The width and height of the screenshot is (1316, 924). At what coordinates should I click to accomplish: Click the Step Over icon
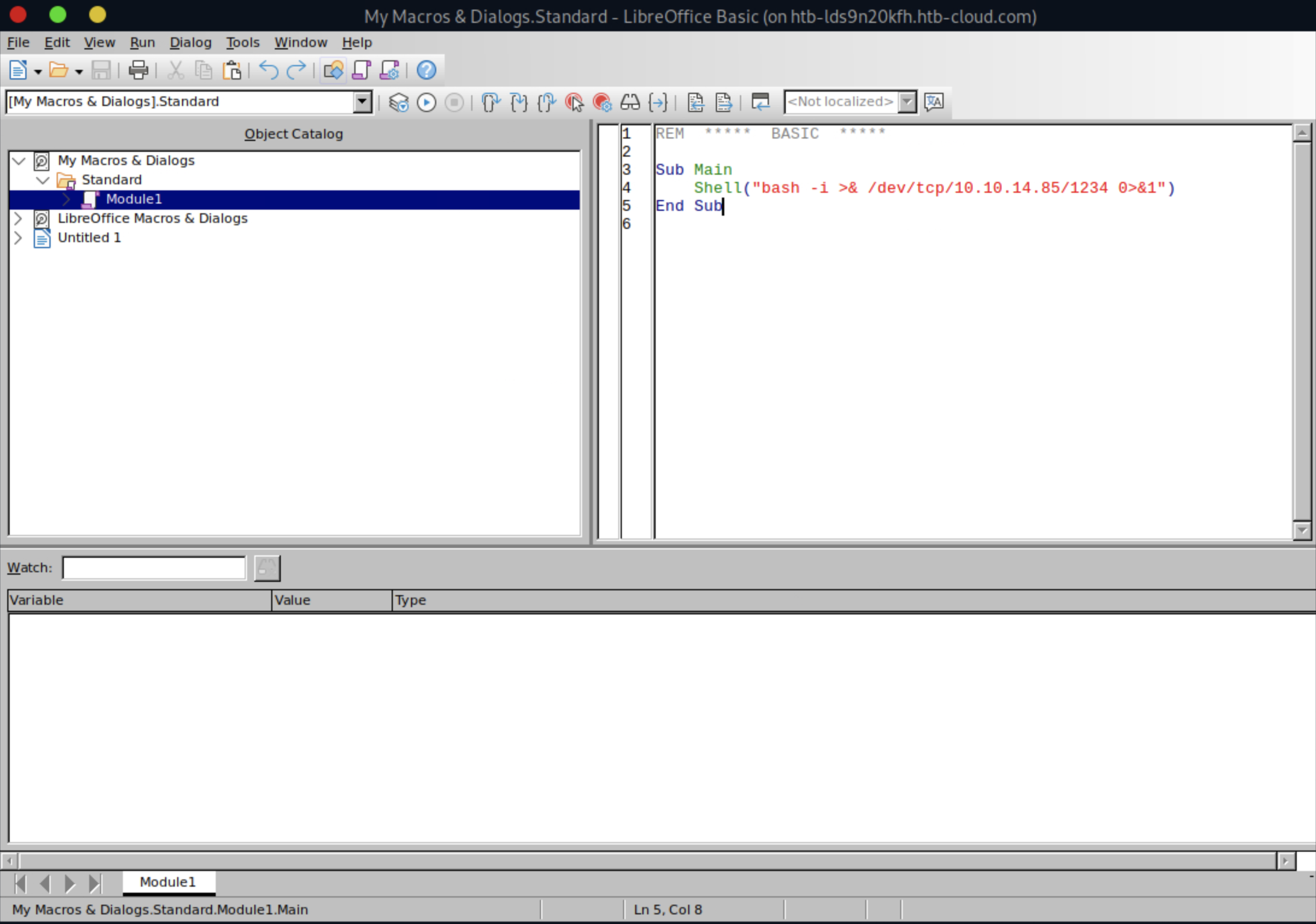(x=491, y=102)
